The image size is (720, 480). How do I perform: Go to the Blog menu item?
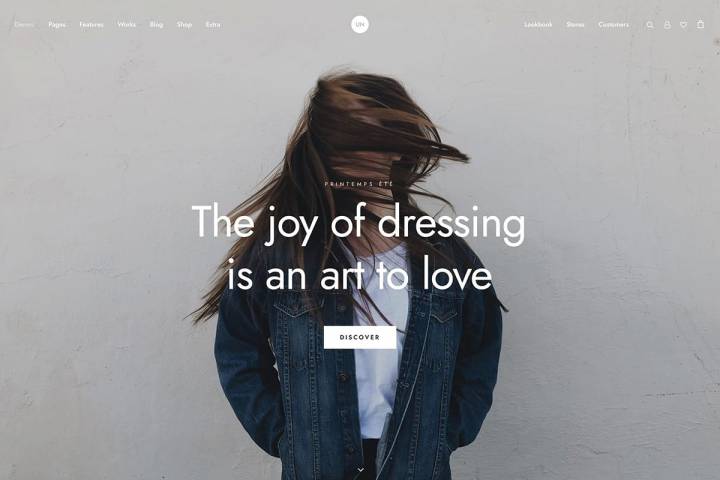156,25
